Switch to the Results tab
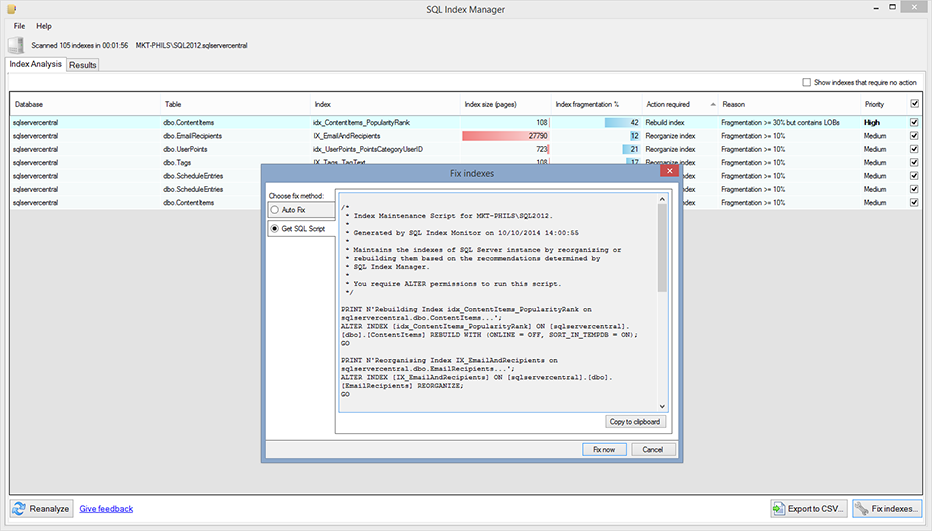This screenshot has height=531, width=932. [x=83, y=65]
